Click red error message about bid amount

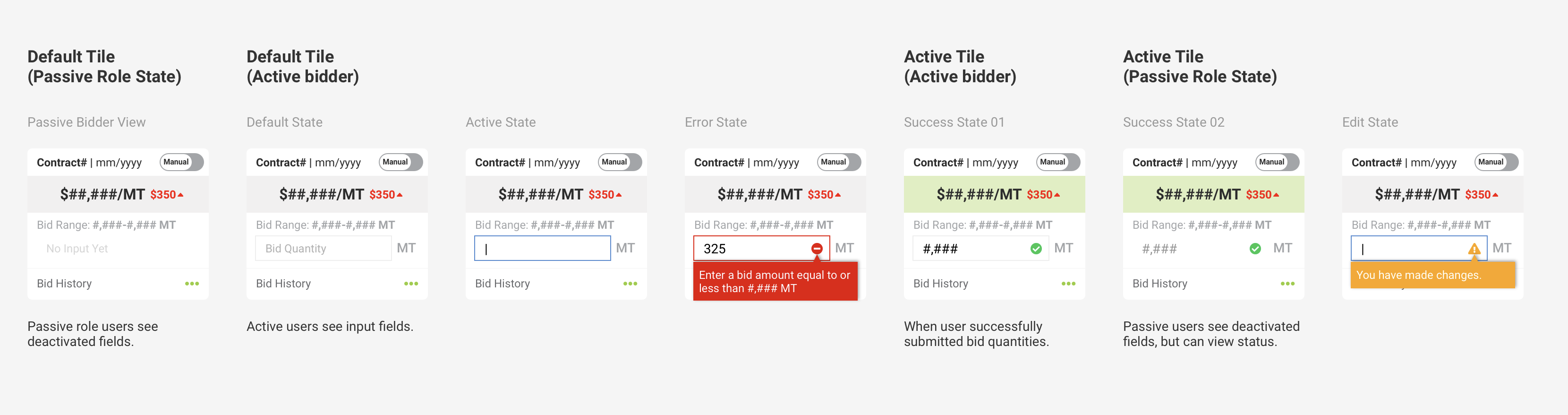[775, 282]
